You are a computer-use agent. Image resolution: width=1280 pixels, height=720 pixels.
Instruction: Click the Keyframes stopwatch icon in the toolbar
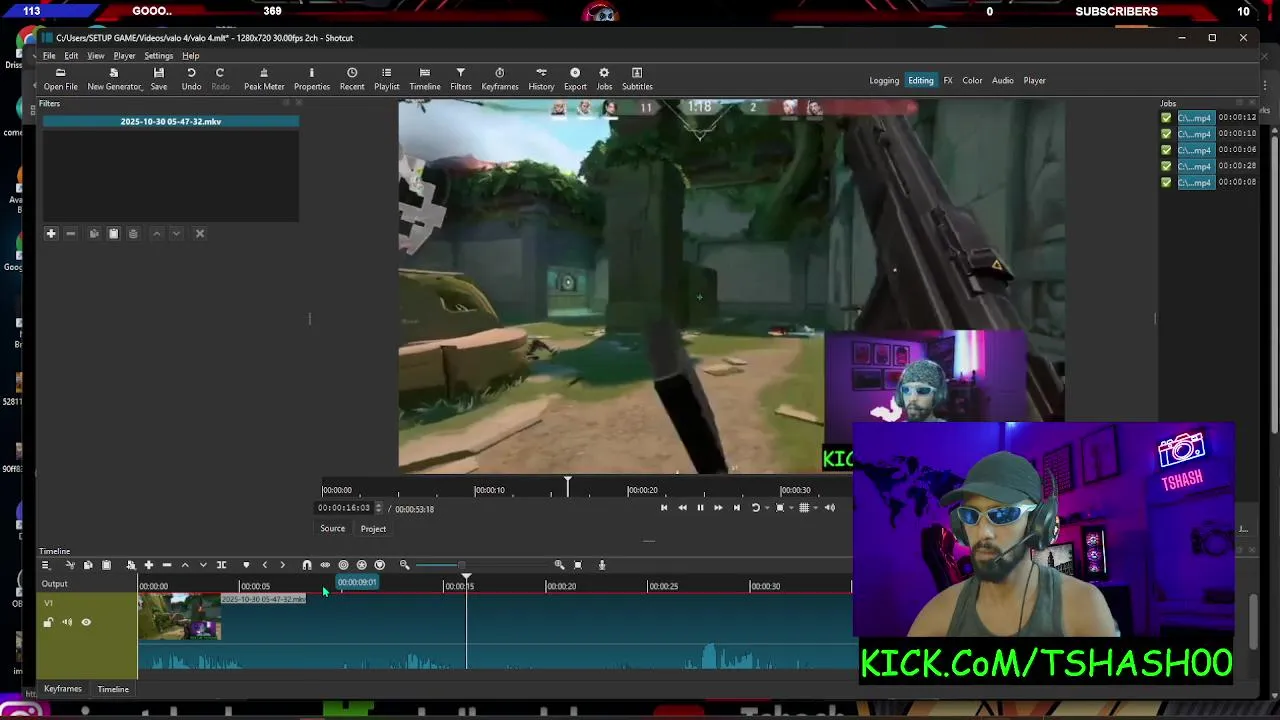tap(500, 79)
